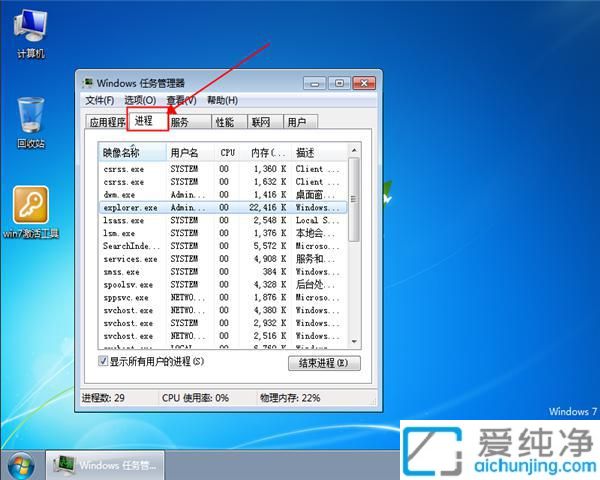Minimize the Task Manager window
Image resolution: width=600 pixels, height=480 pixels.
click(315, 83)
